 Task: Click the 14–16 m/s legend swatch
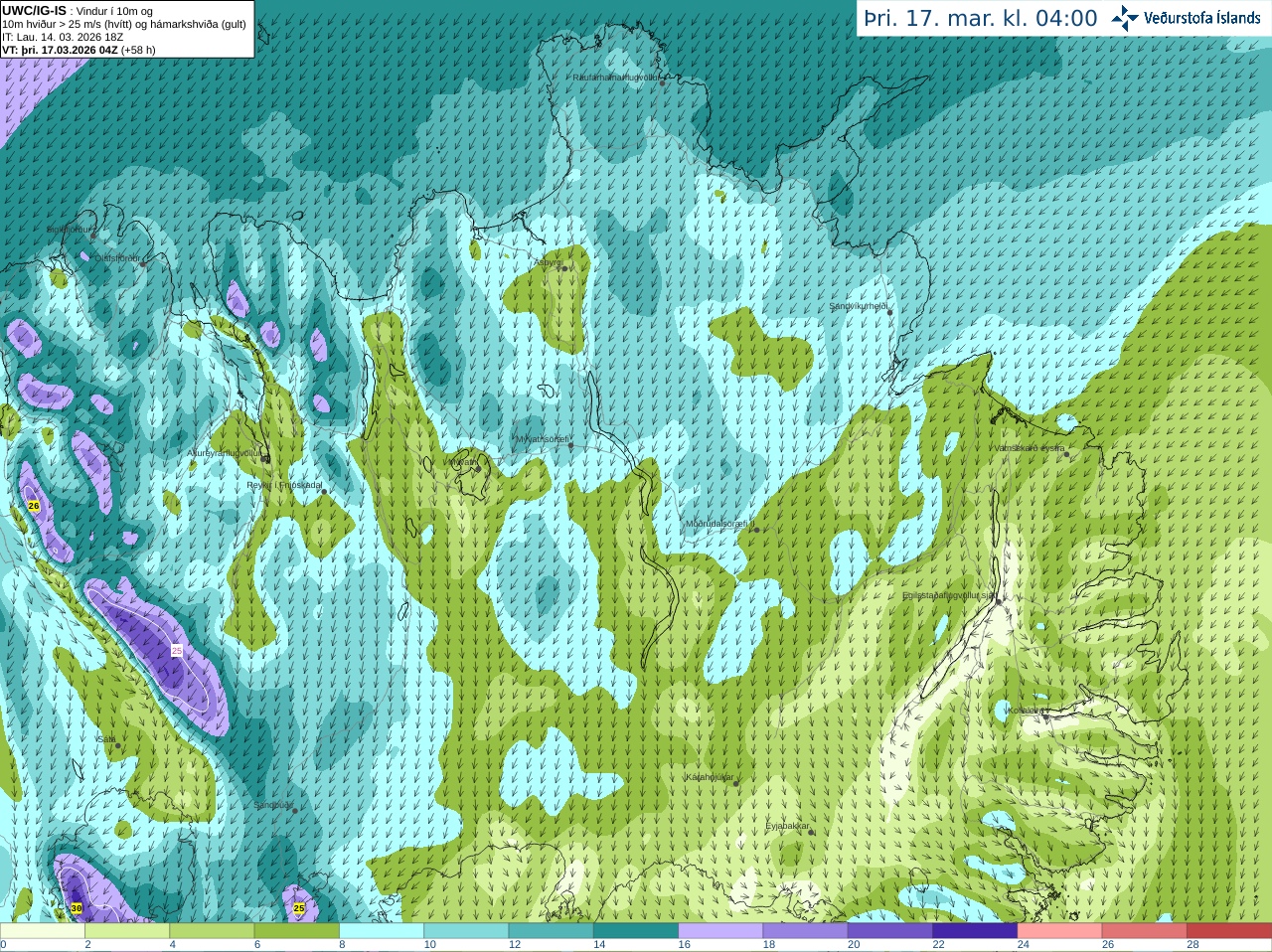[636, 931]
